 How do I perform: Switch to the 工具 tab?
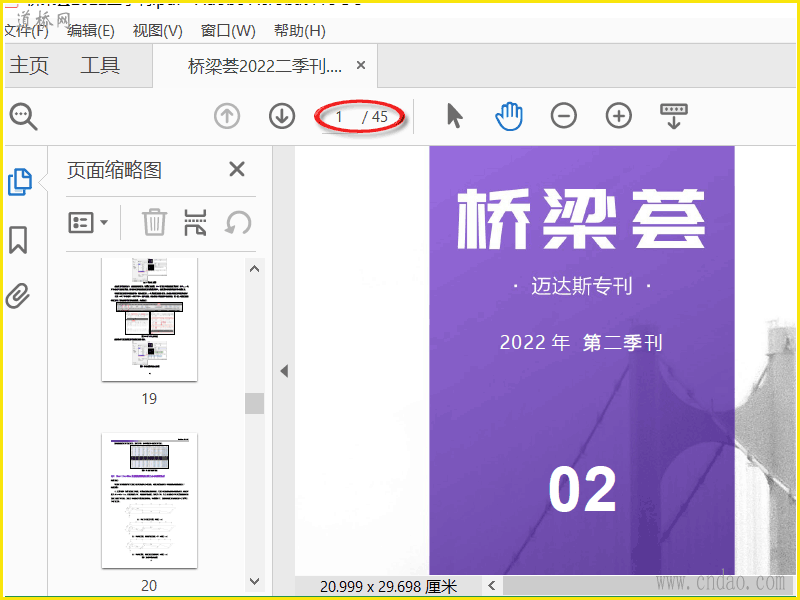pyautogui.click(x=100, y=66)
